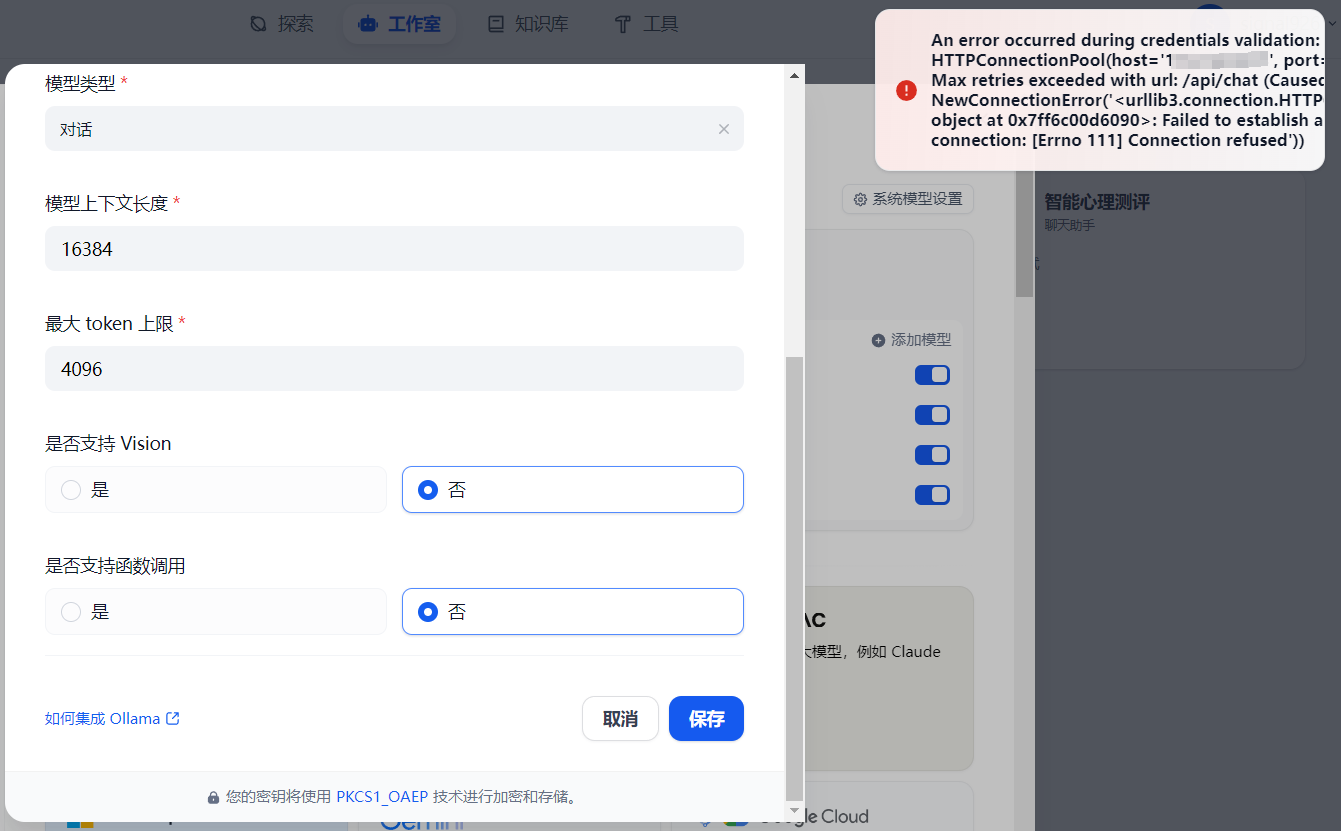1341x831 pixels.
Task: Click the red error alert icon
Action: [x=906, y=90]
